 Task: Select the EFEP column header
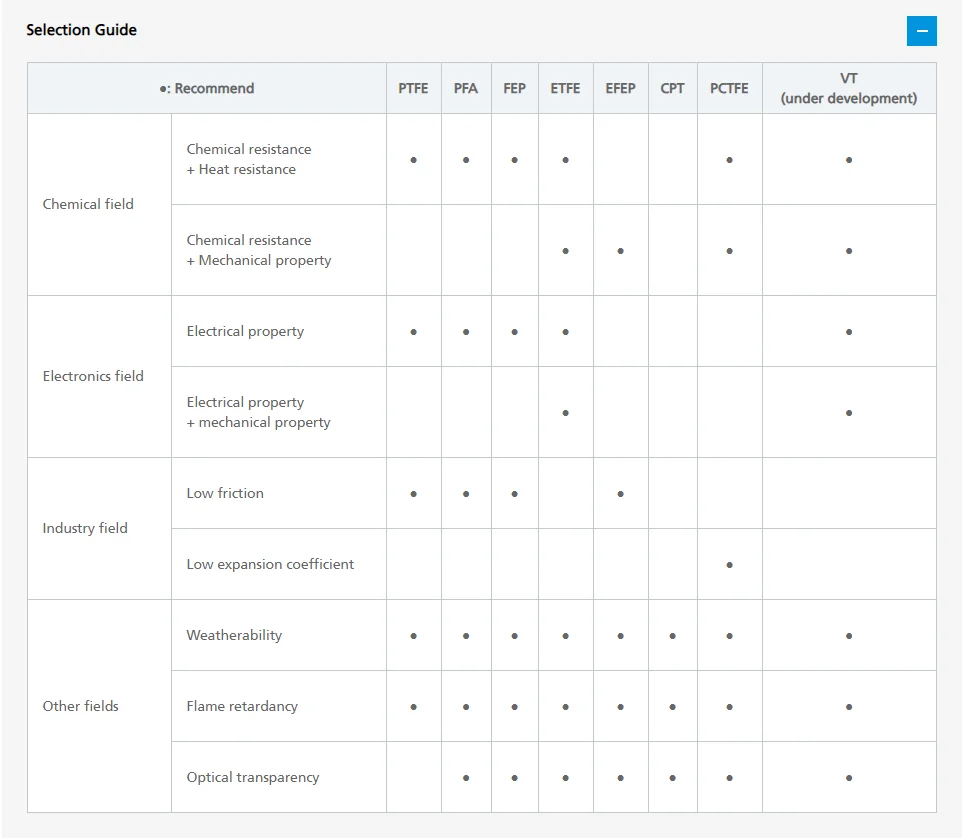point(620,88)
